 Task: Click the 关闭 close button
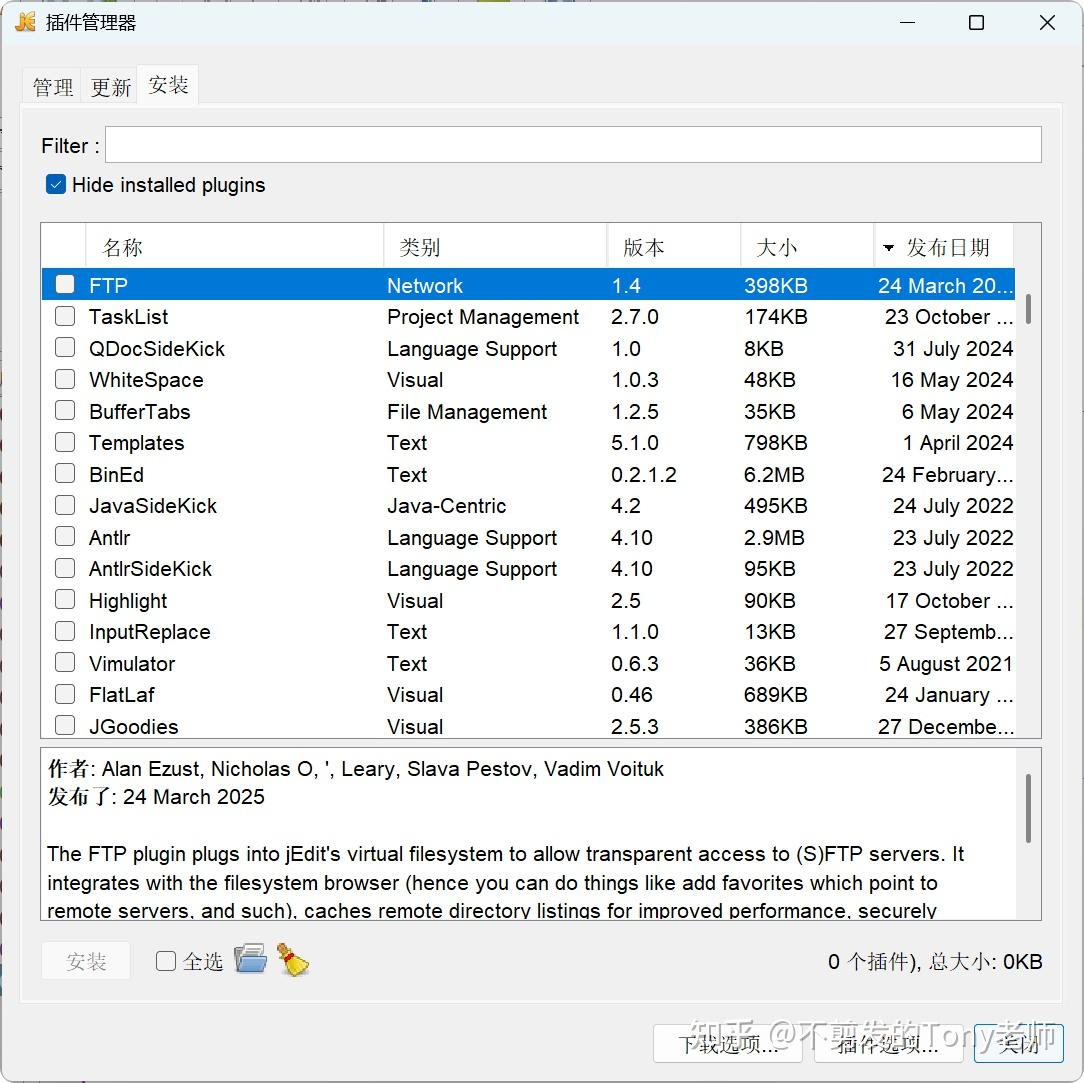[1018, 1044]
